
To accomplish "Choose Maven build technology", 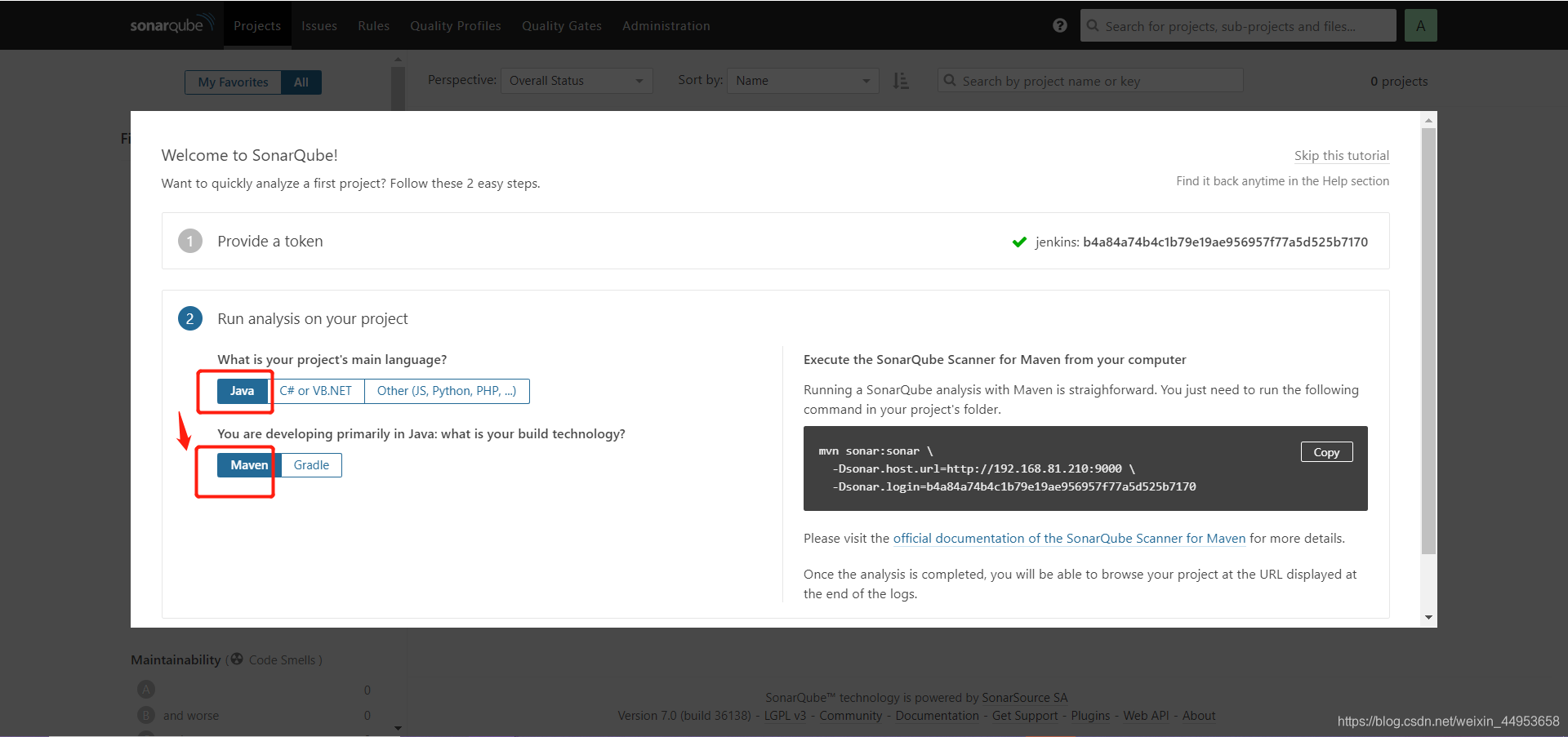I will click(249, 465).
